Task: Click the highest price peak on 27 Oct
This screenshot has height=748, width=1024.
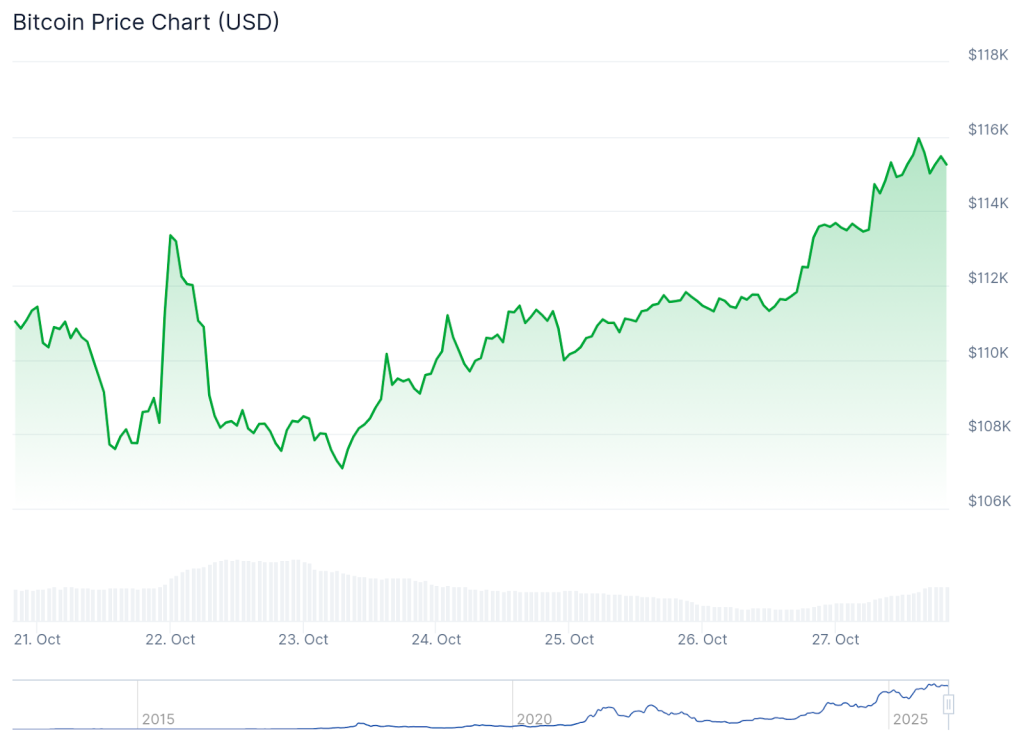Action: (x=919, y=138)
